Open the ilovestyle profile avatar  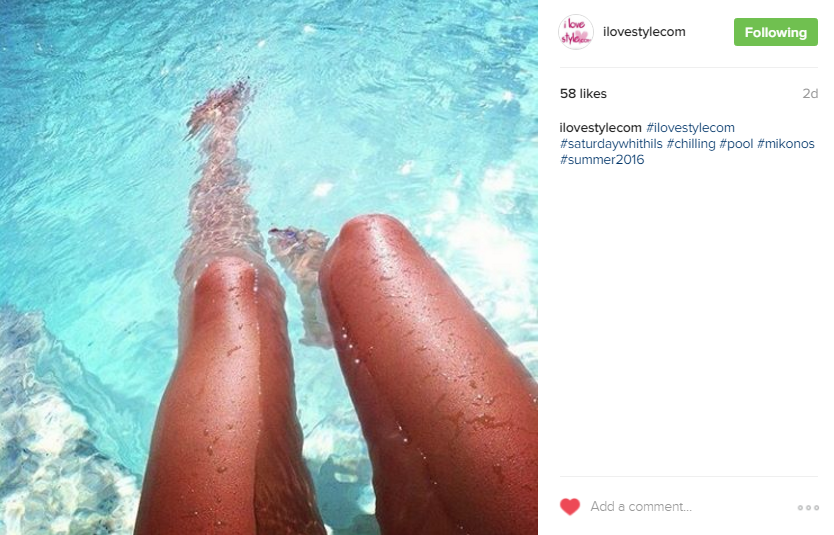(x=576, y=32)
